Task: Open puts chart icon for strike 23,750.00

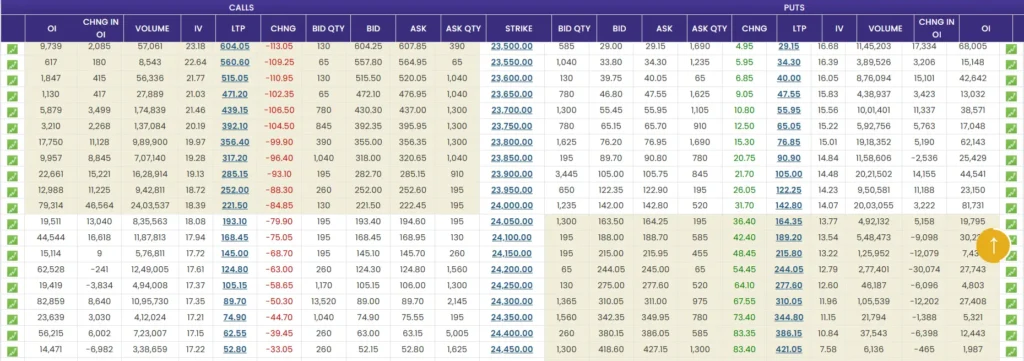Action: [1011, 129]
